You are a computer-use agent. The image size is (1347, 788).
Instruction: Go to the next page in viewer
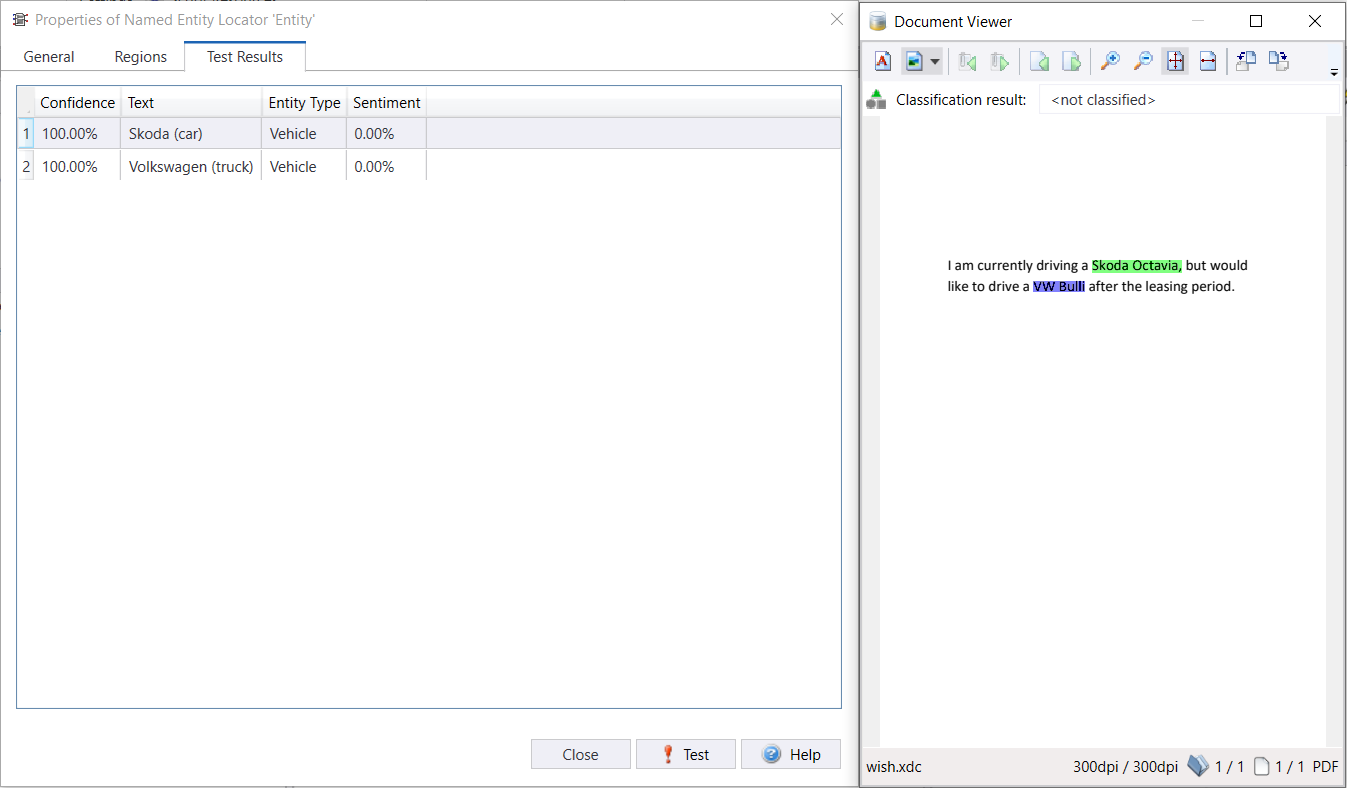tap(1071, 62)
